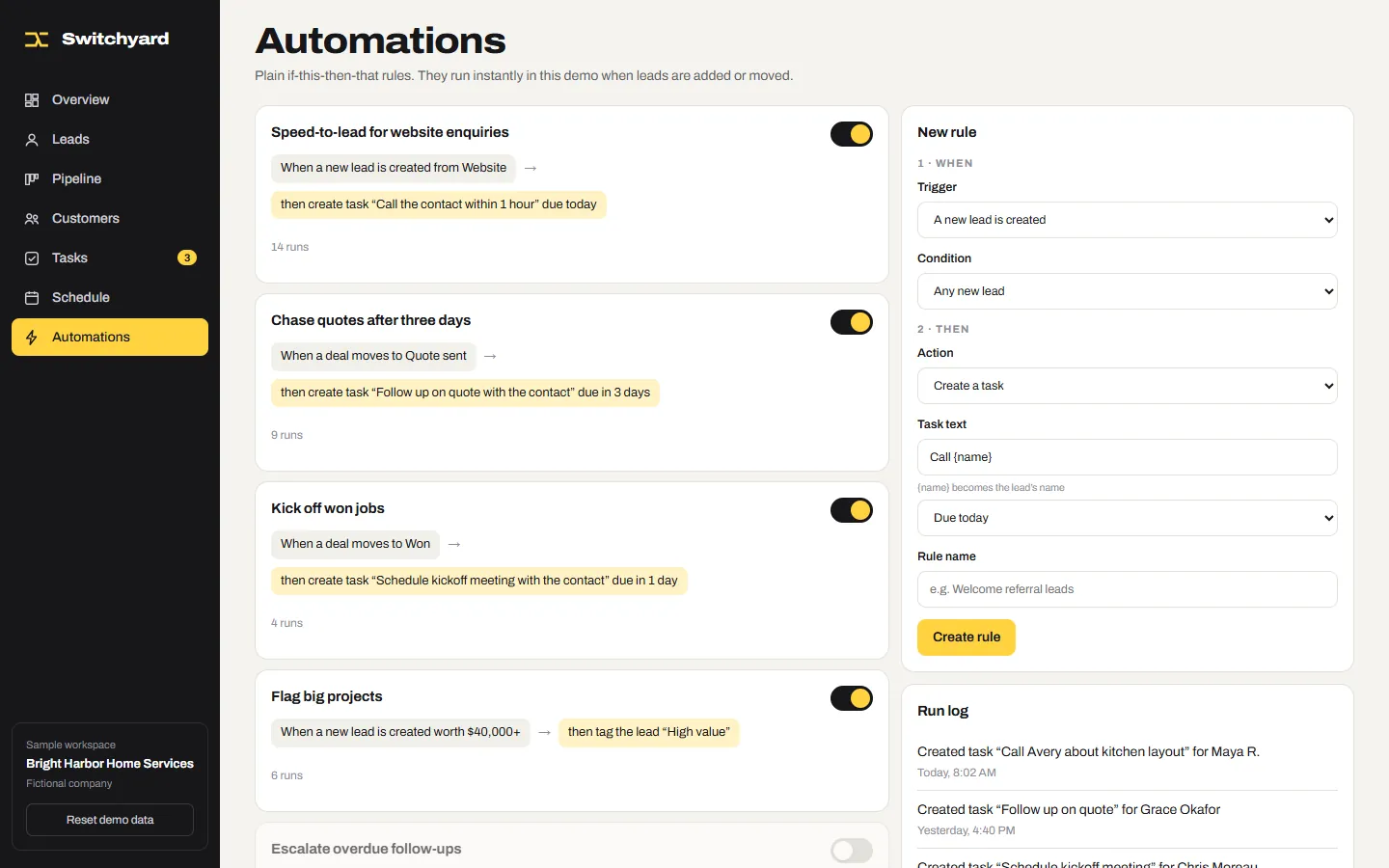Switch off the Flag big projects rule
The image size is (1389, 868).
(x=852, y=698)
